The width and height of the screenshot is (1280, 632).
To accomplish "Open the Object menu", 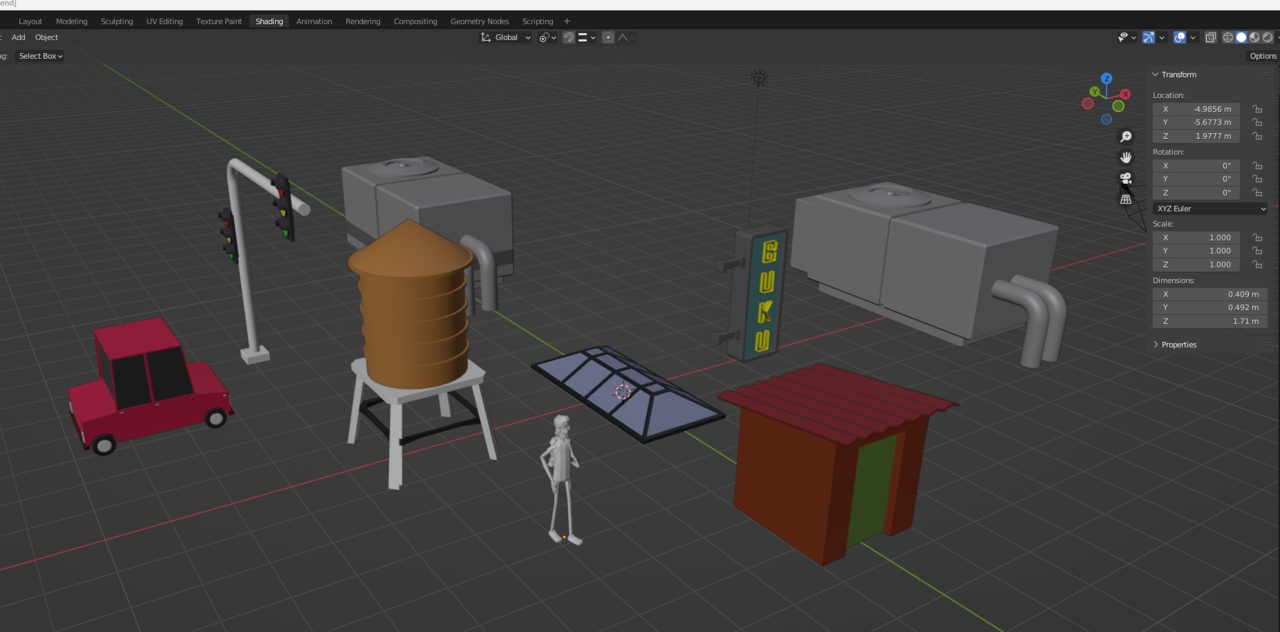I will point(47,37).
